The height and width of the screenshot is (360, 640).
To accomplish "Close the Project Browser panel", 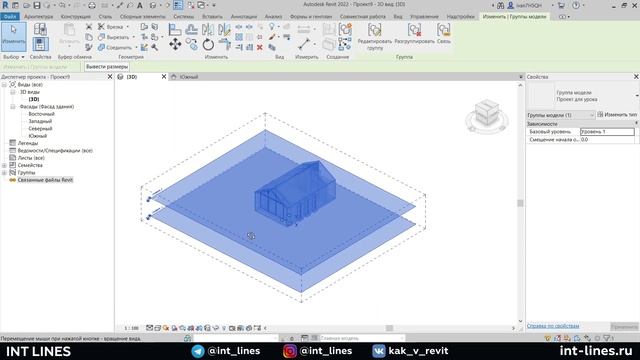I will pyautogui.click(x=110, y=77).
